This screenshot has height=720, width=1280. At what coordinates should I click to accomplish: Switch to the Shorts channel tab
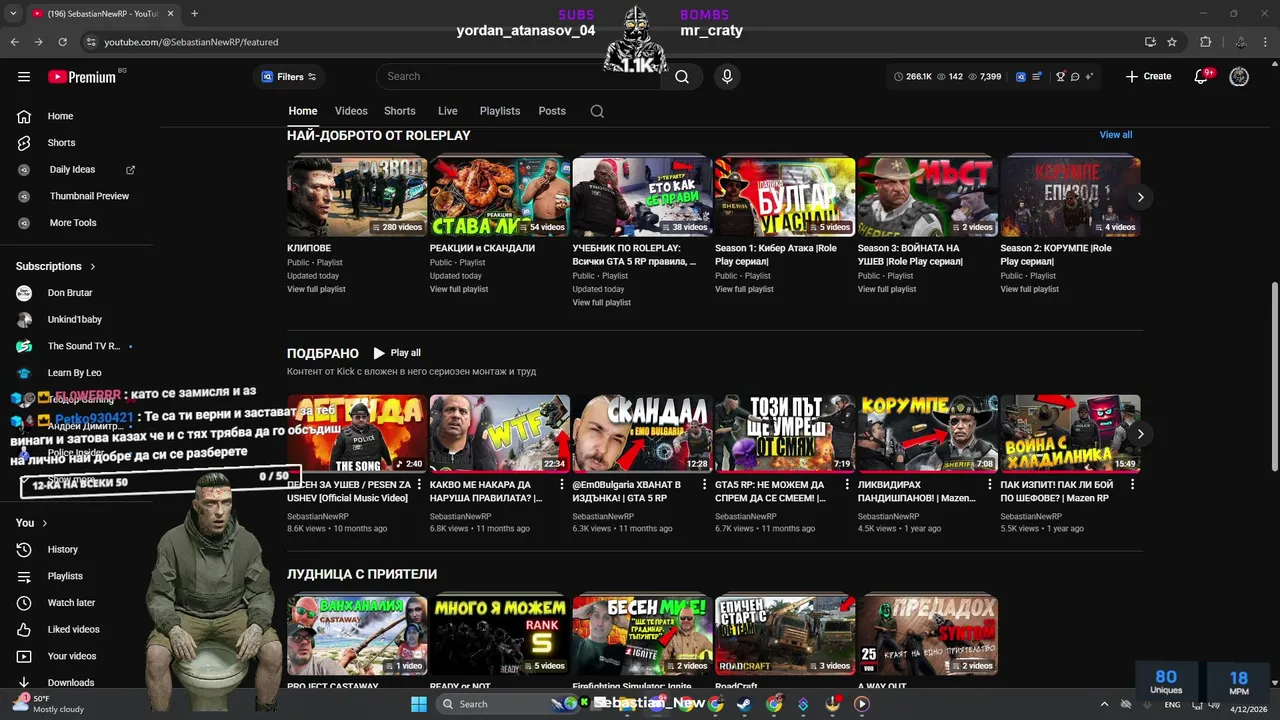coord(400,111)
